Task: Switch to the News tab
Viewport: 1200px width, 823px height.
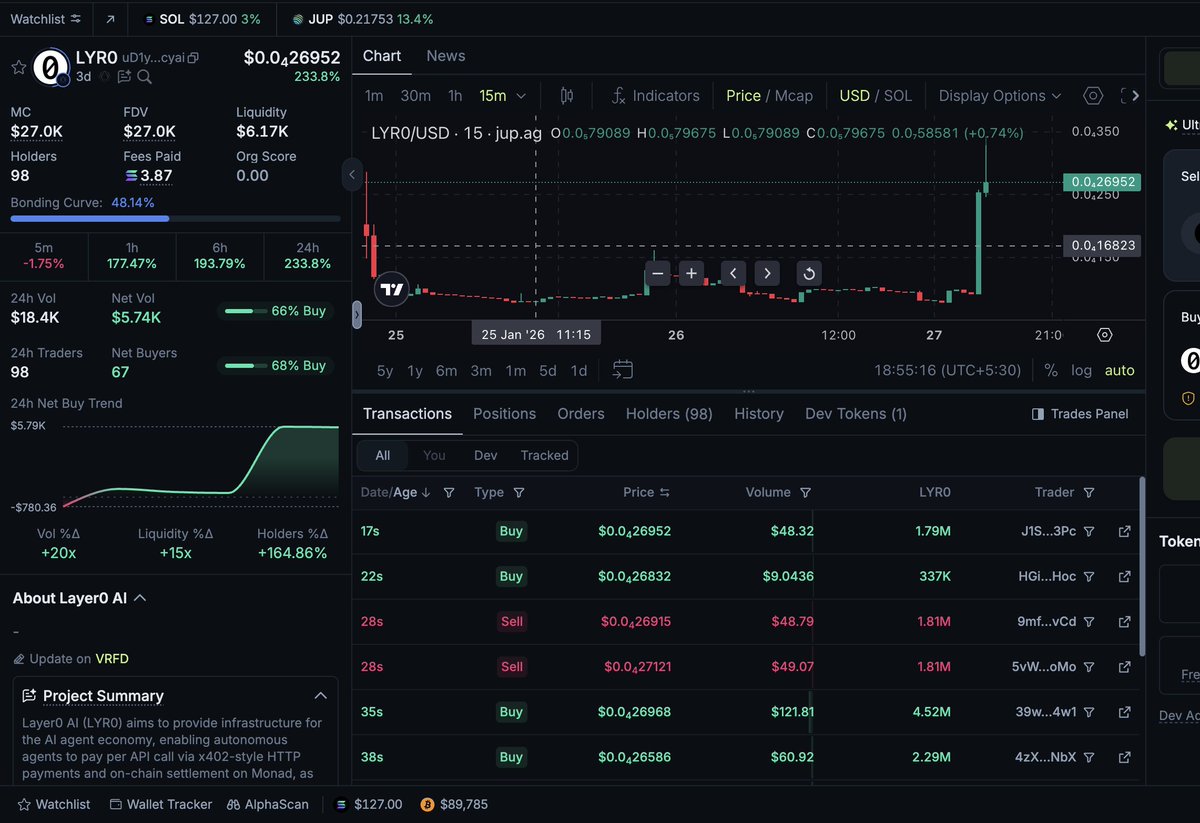Action: 445,56
